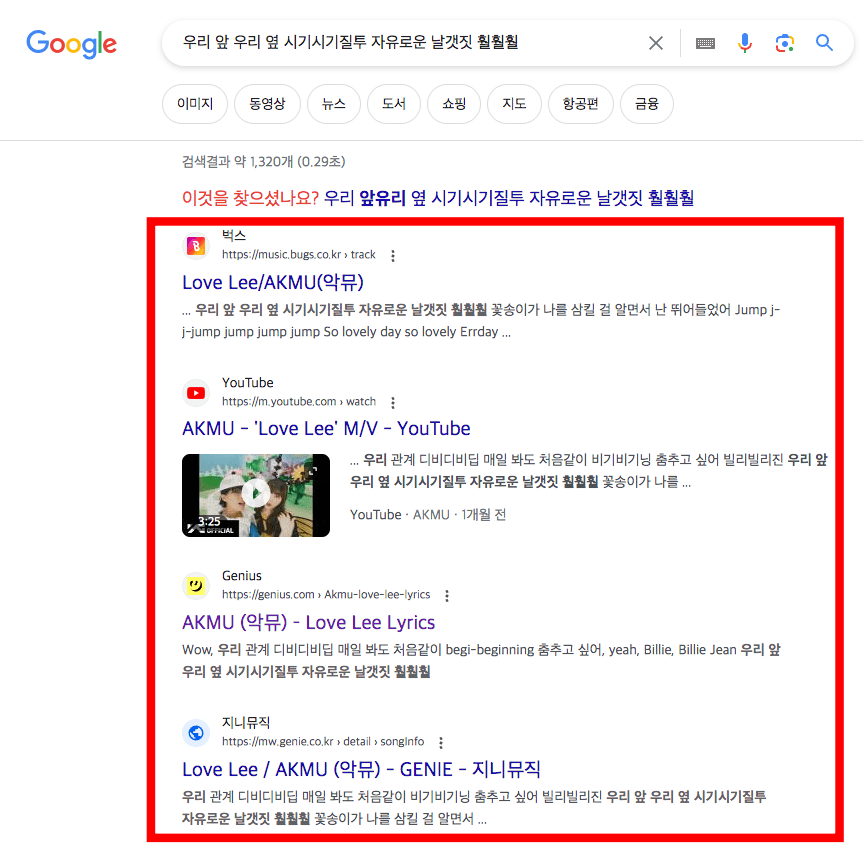Switch to the 뉴스 tab
Image resolution: width=863 pixels, height=850 pixels.
[334, 104]
